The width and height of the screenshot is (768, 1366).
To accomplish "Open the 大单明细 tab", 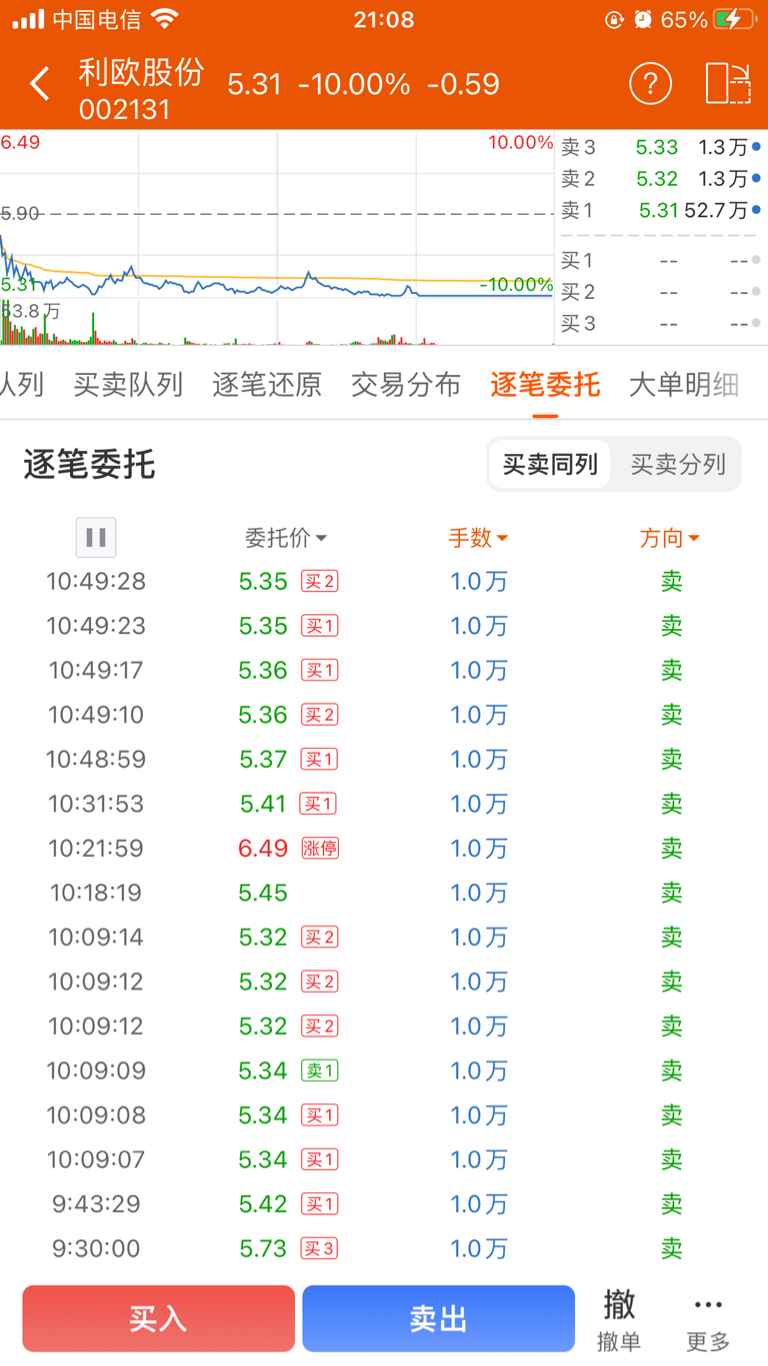I will tap(684, 384).
